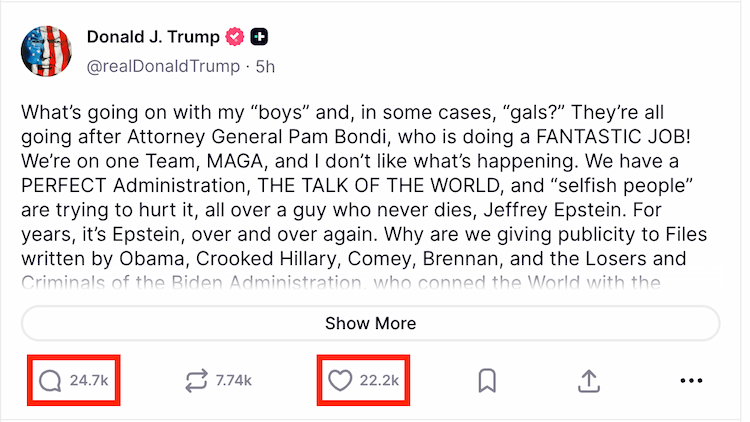Bookmark this post

pos(487,380)
